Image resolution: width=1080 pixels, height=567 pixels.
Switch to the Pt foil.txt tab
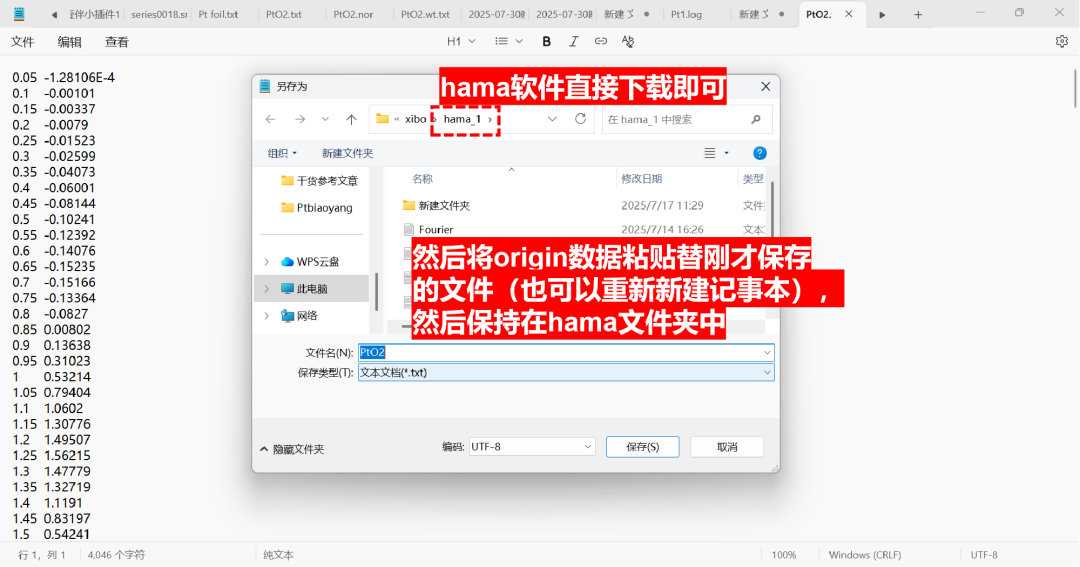click(x=218, y=14)
